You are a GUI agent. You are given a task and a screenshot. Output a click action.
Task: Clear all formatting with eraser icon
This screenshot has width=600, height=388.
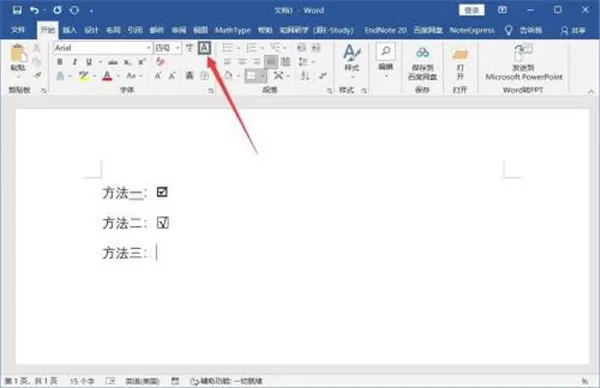pyautogui.click(x=160, y=62)
